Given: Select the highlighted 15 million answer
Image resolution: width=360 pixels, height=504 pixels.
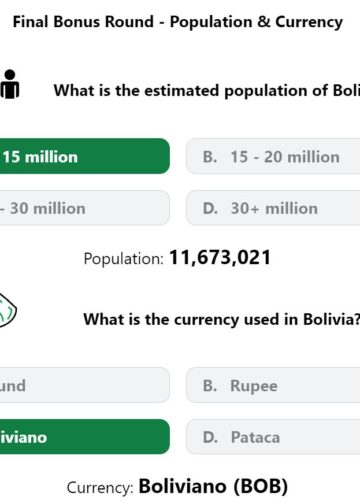Looking at the screenshot, I should (85, 156).
